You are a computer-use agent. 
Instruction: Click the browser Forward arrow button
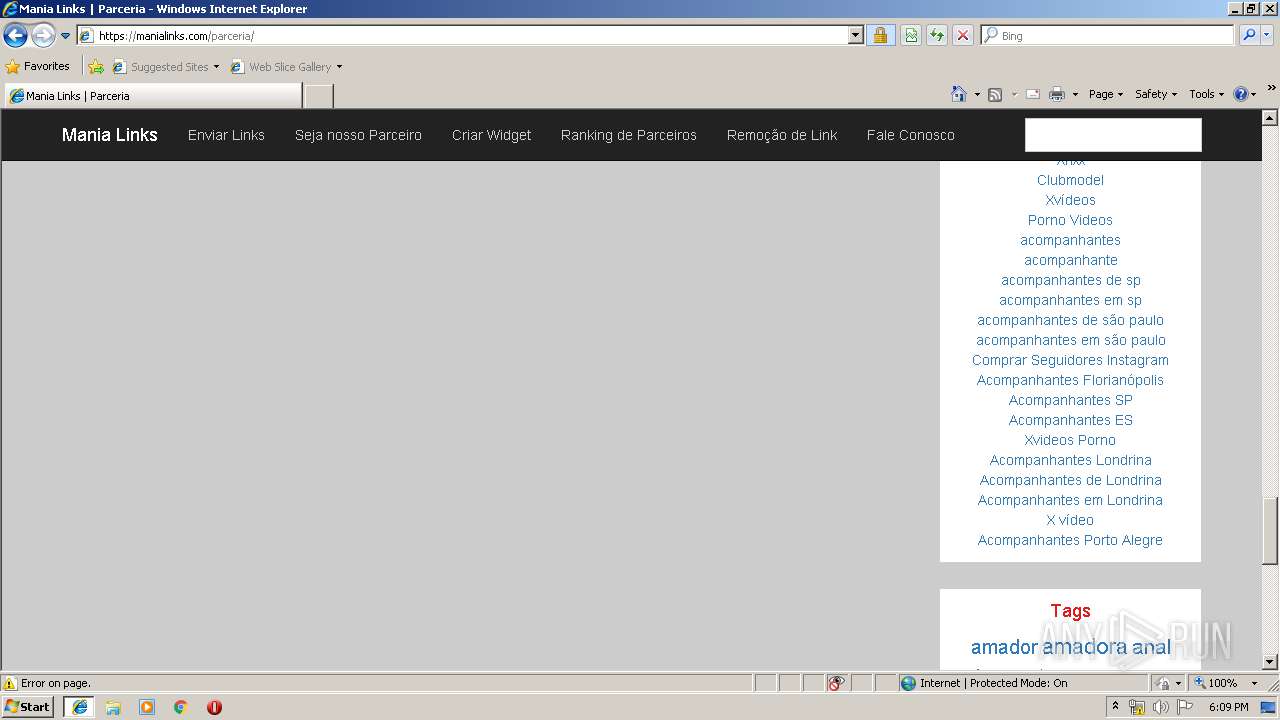tap(43, 36)
